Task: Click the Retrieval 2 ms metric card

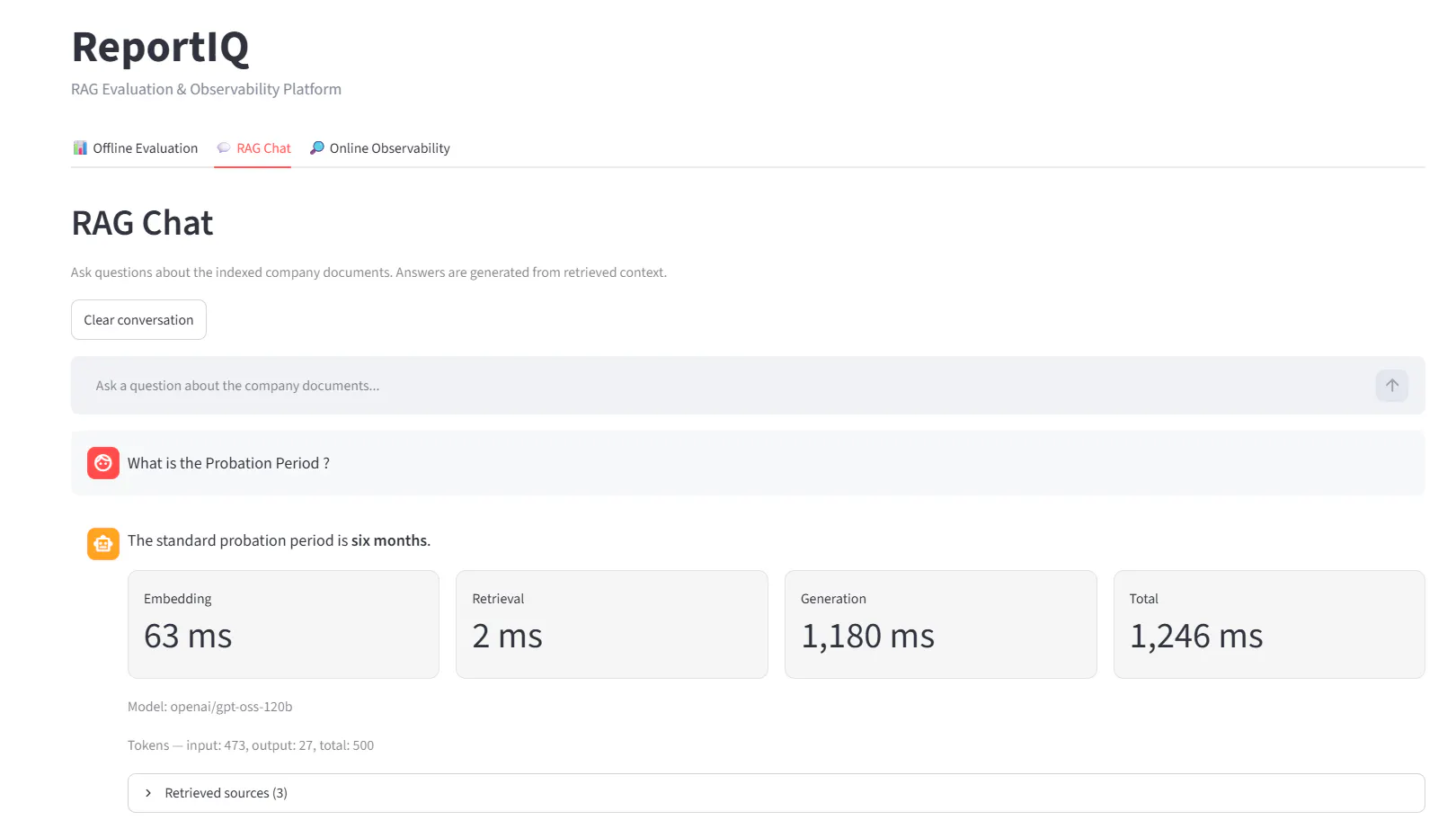Action: point(612,624)
